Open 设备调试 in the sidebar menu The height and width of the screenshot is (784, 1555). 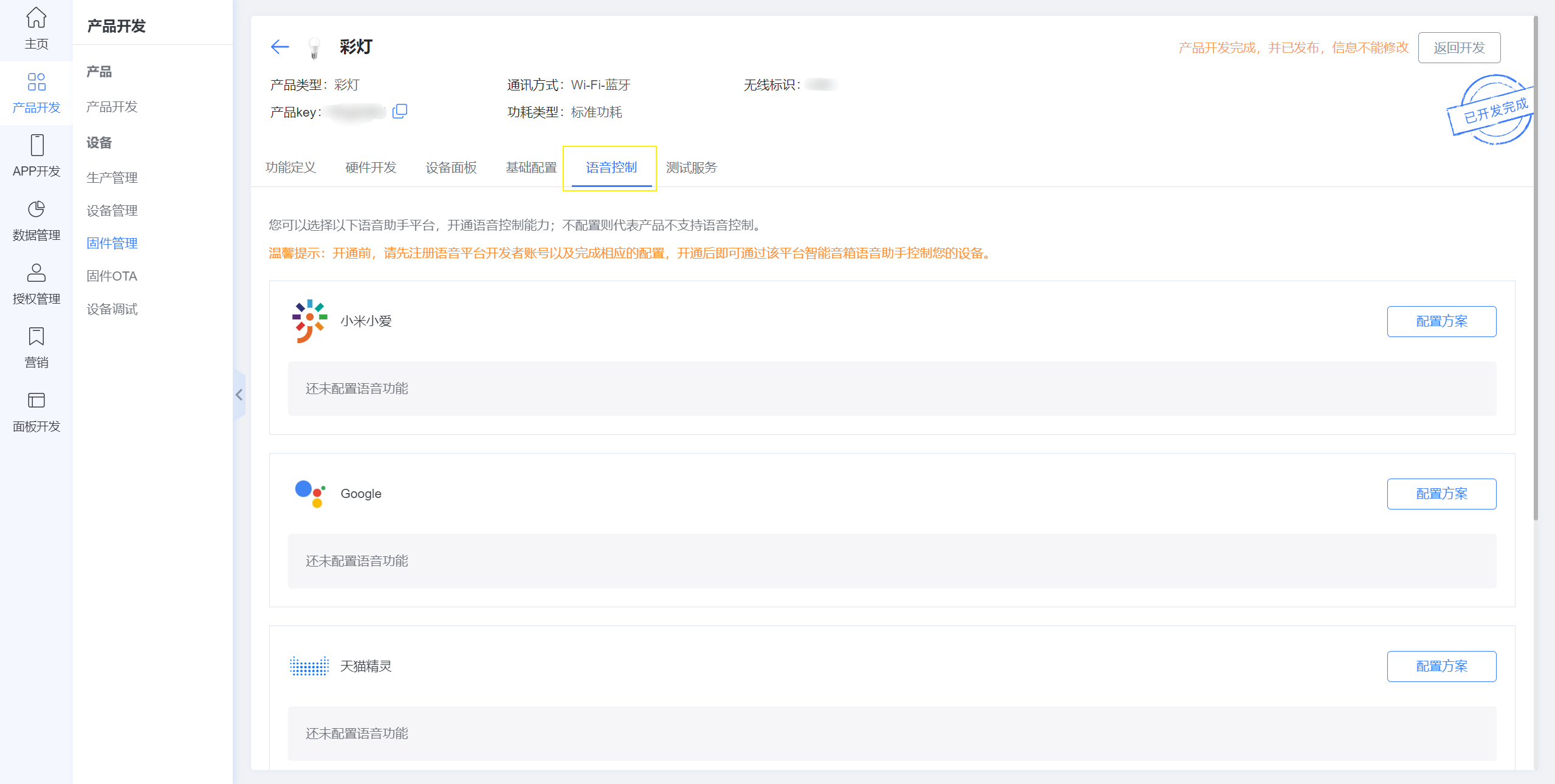tap(112, 309)
